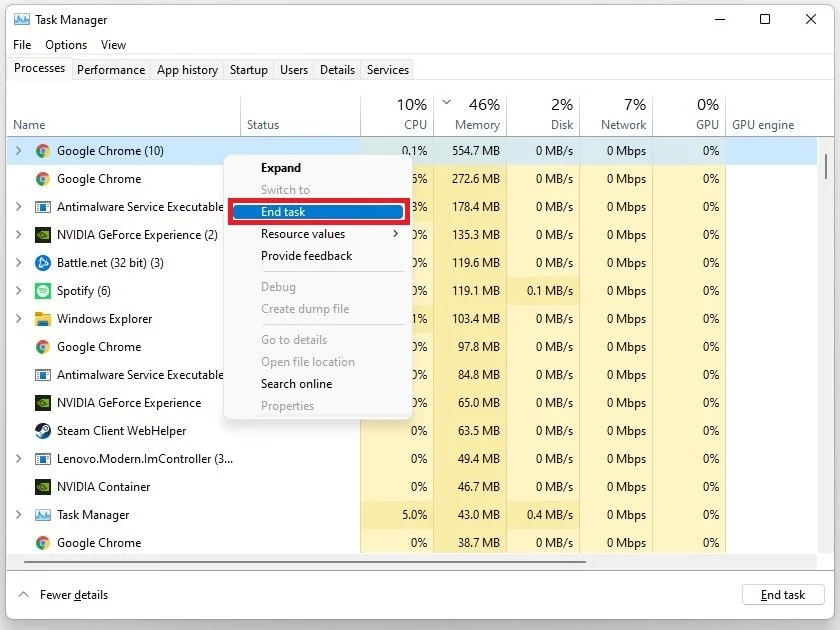Click the Fewer details link
The height and width of the screenshot is (630, 840).
[74, 595]
